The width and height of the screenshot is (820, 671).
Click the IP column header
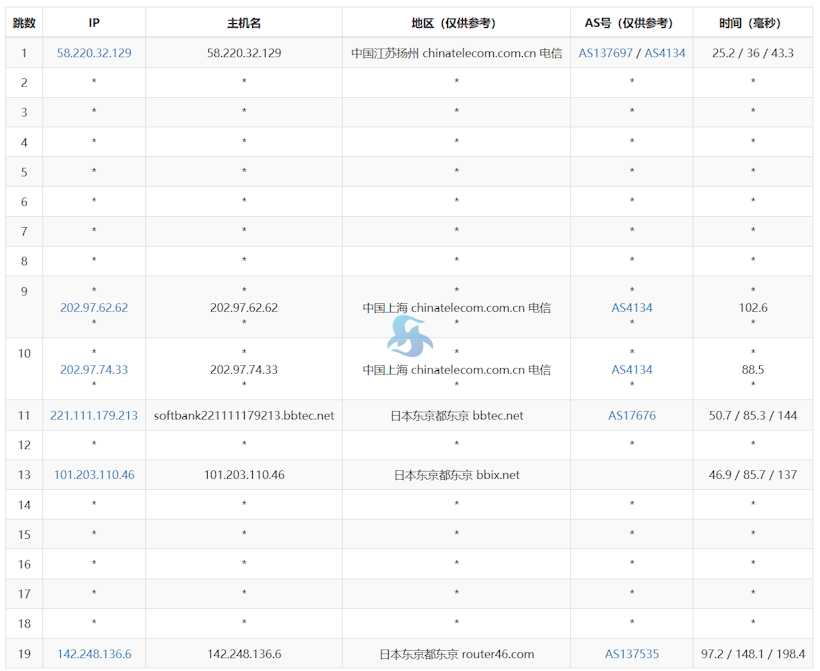(94, 23)
